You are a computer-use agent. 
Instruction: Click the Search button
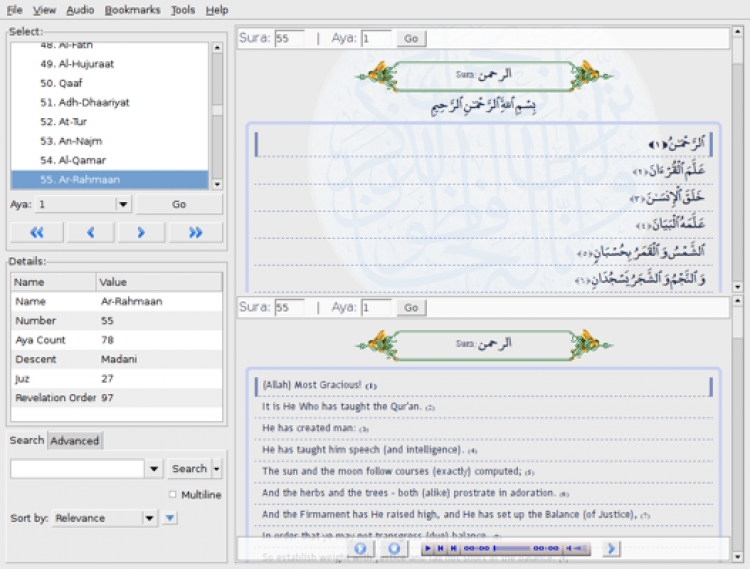pyautogui.click(x=189, y=469)
